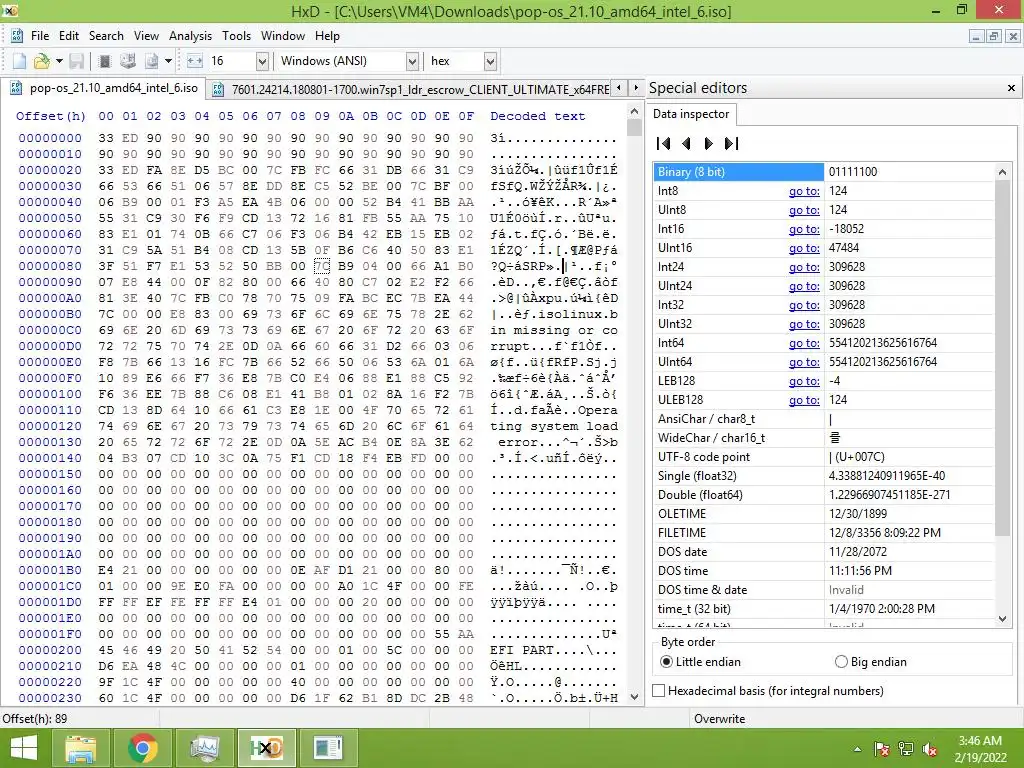The width and height of the screenshot is (1024, 768).
Task: Select the Data inspector tab
Action: [x=691, y=114]
